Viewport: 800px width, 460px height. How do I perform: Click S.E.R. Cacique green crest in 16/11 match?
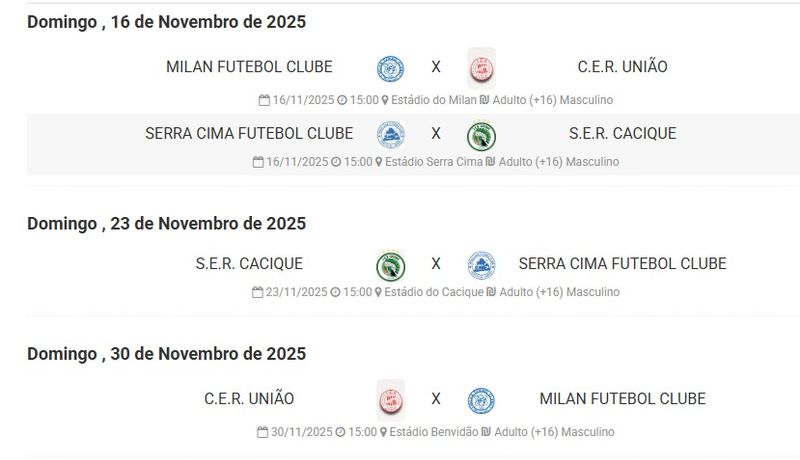pyautogui.click(x=481, y=136)
